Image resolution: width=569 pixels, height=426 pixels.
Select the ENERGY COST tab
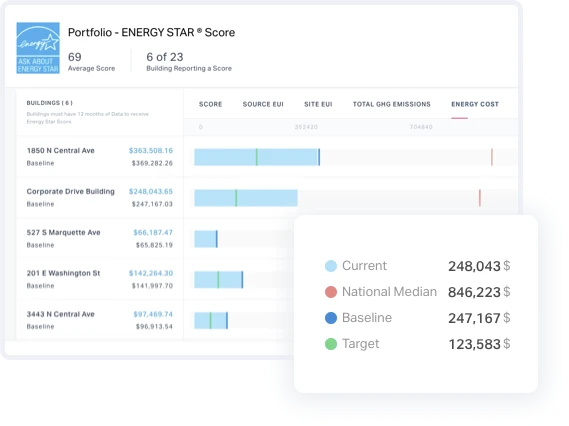click(x=475, y=104)
